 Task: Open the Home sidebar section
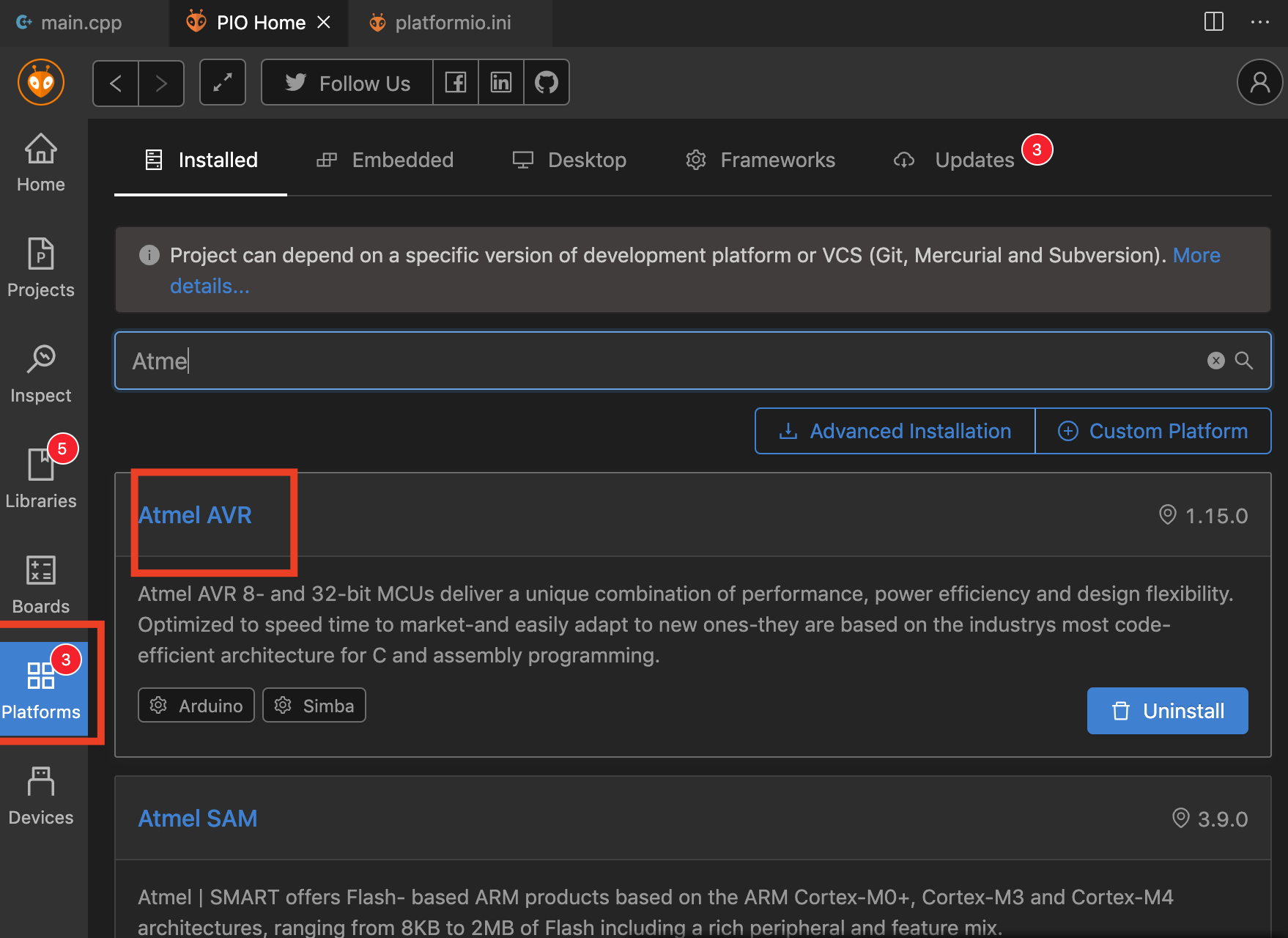coord(41,163)
